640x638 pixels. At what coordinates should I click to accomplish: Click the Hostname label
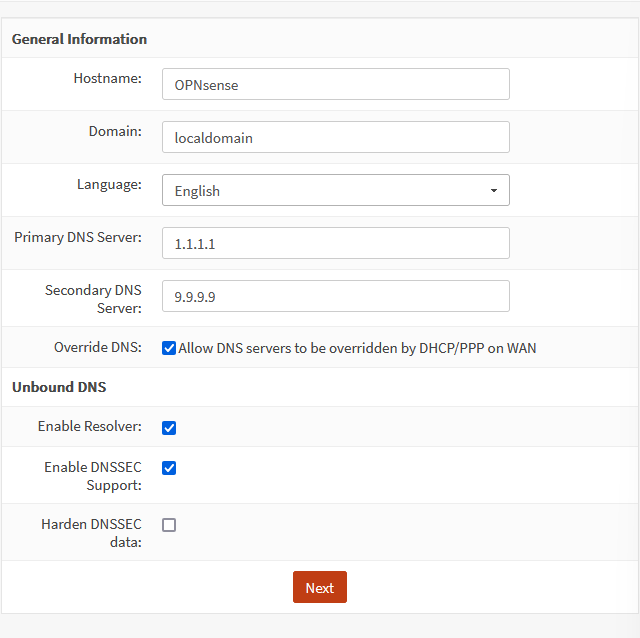tap(107, 78)
